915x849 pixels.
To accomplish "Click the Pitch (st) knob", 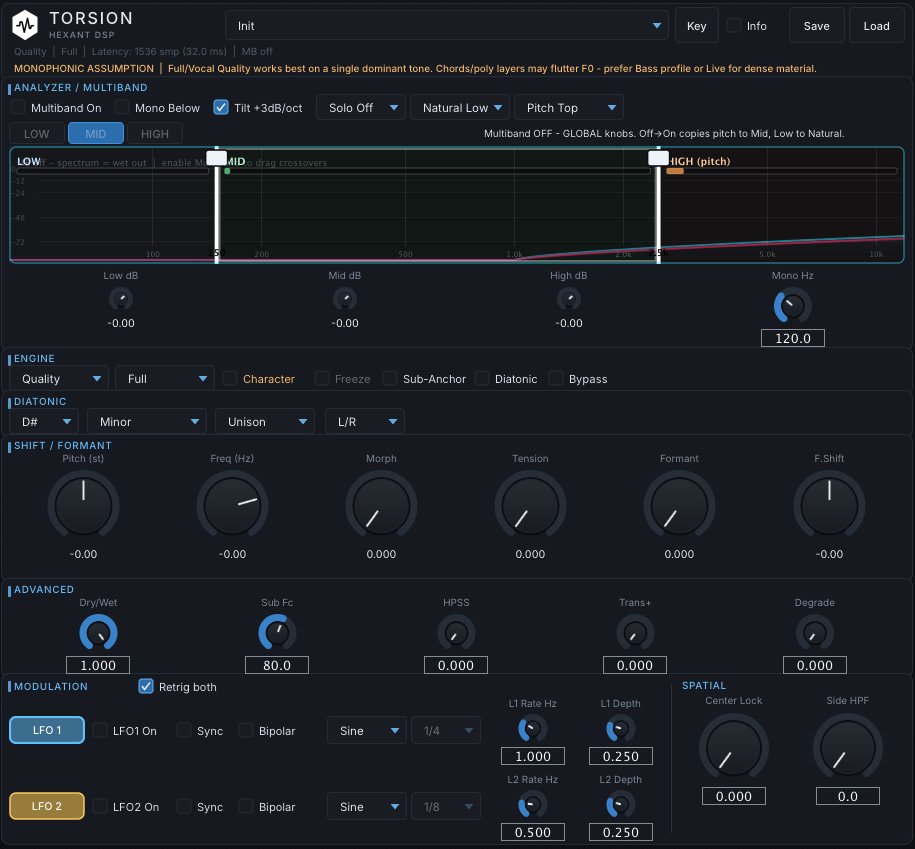I will tap(83, 505).
